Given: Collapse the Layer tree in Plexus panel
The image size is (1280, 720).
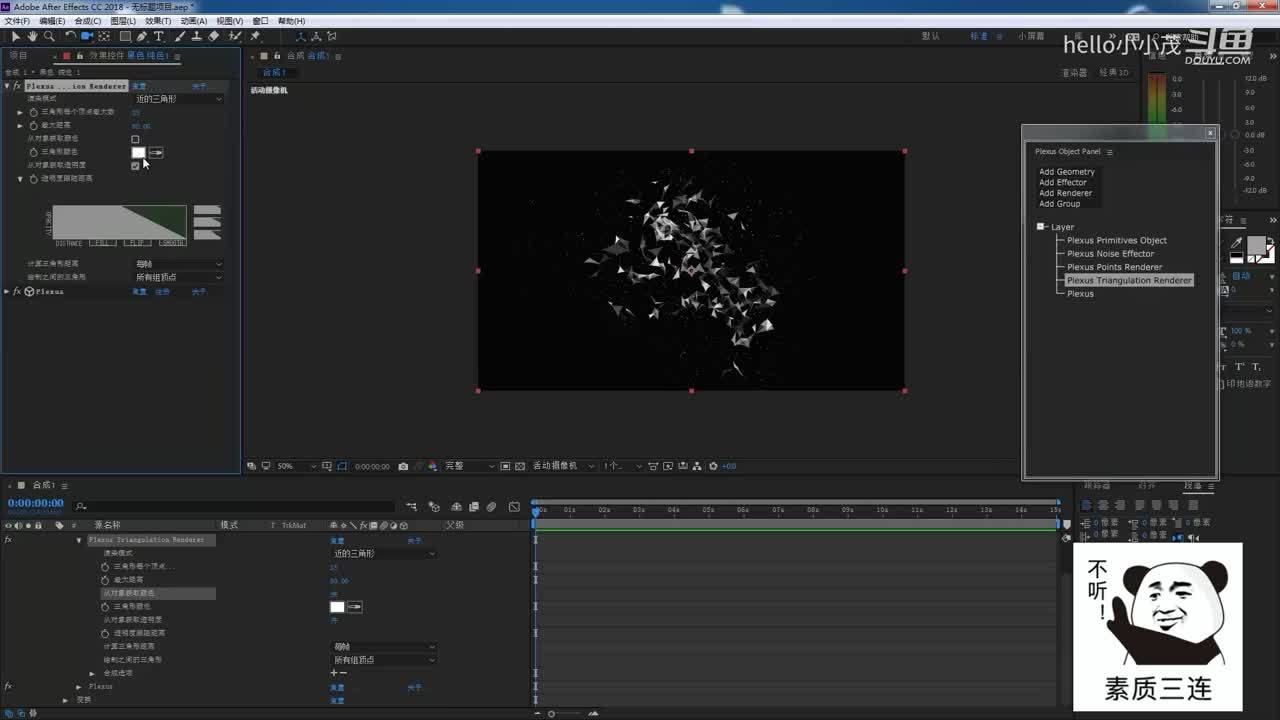Looking at the screenshot, I should [x=1041, y=227].
